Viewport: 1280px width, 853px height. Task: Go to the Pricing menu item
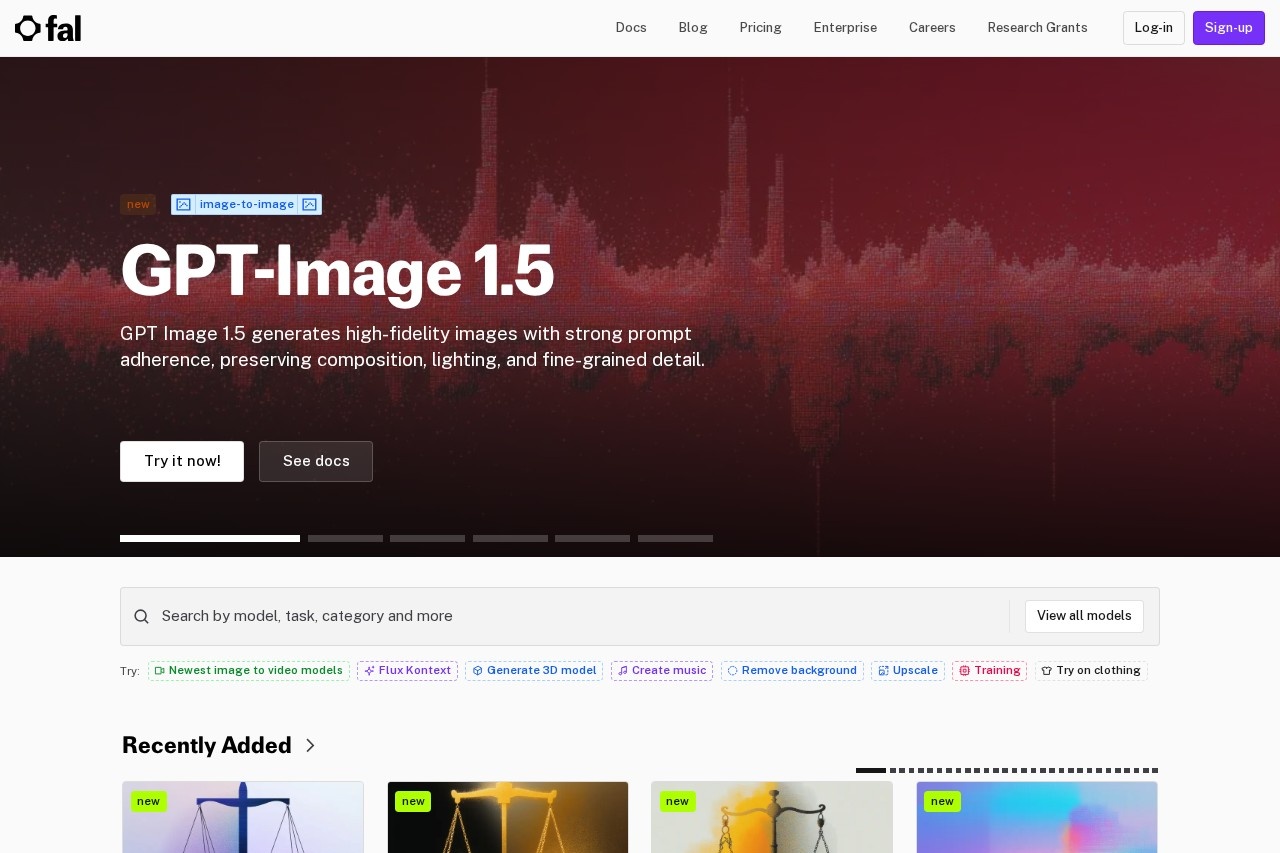[760, 28]
